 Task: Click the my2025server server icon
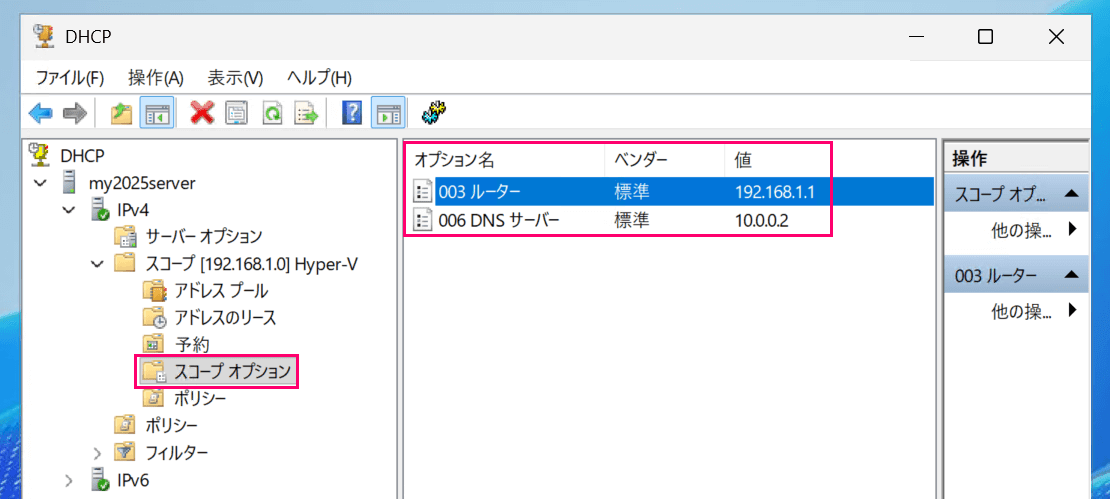click(69, 183)
